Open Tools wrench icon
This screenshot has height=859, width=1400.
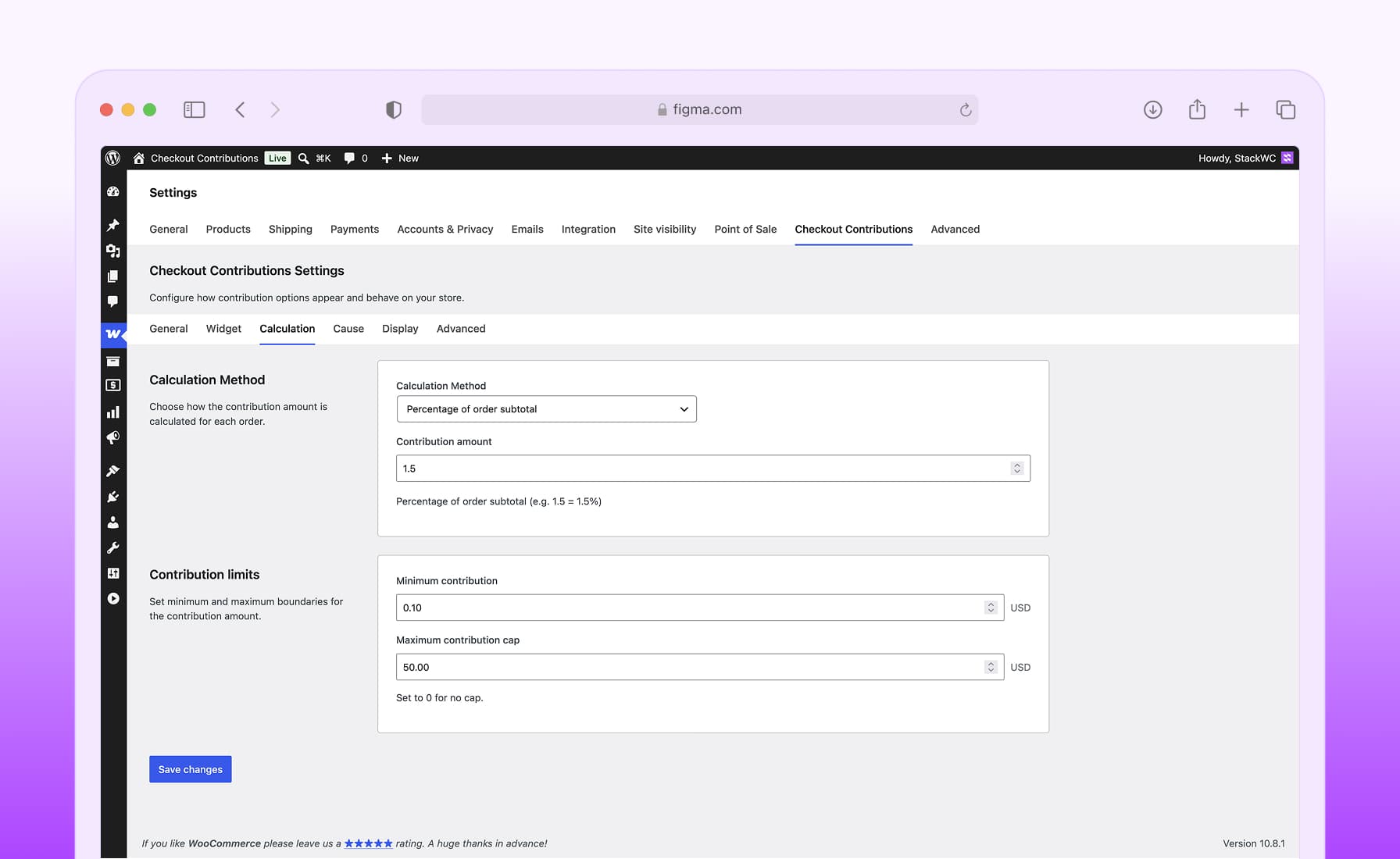[x=113, y=548]
